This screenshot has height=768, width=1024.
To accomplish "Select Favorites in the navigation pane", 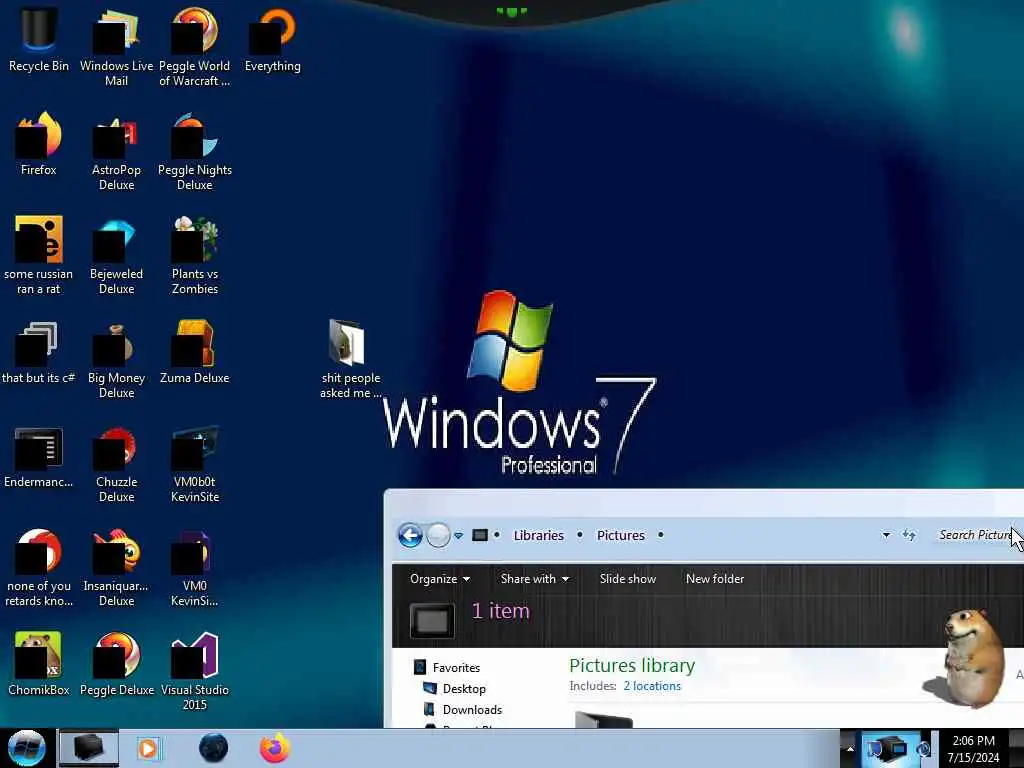I will [447, 667].
